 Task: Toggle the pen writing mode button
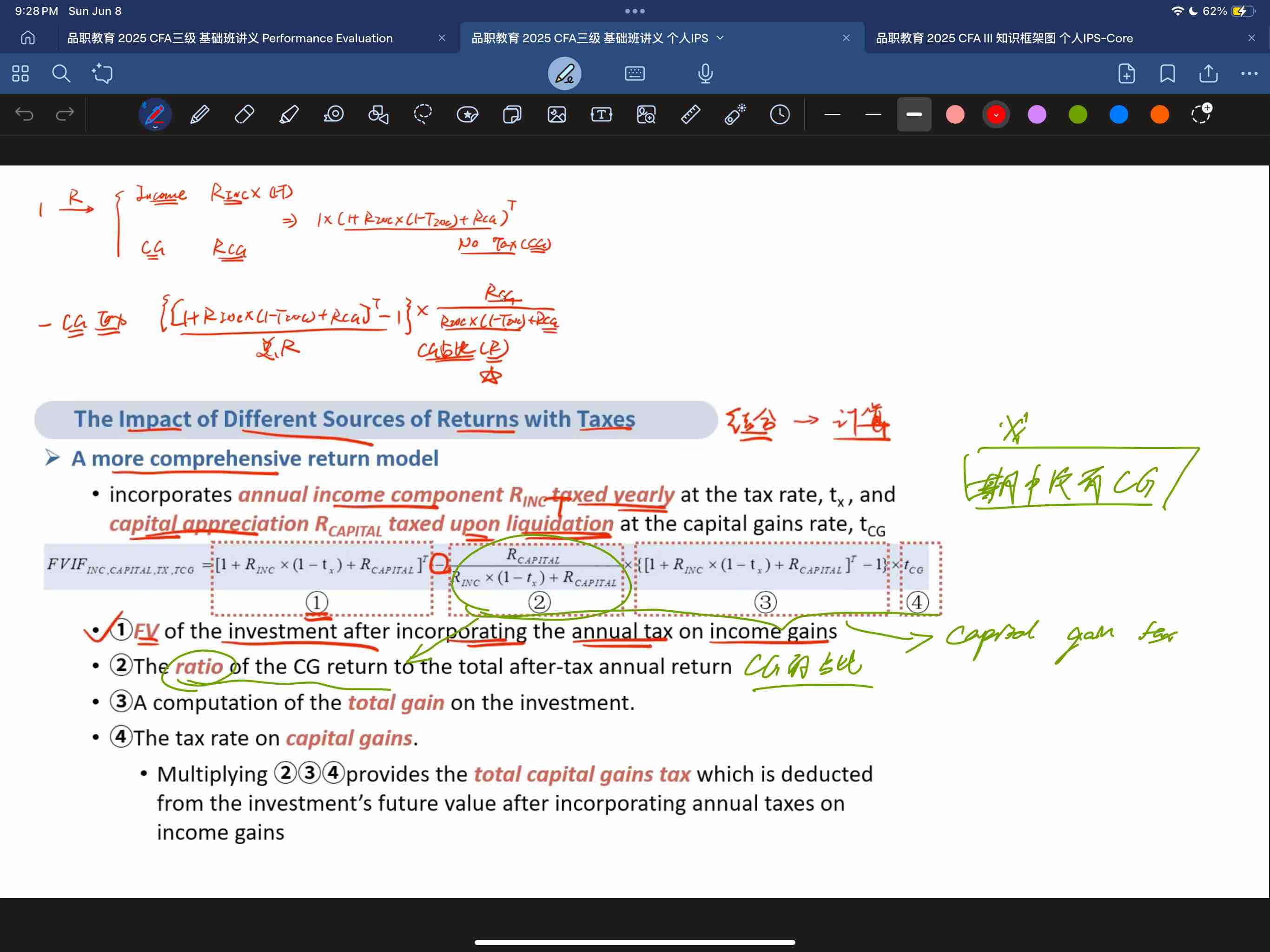[564, 73]
